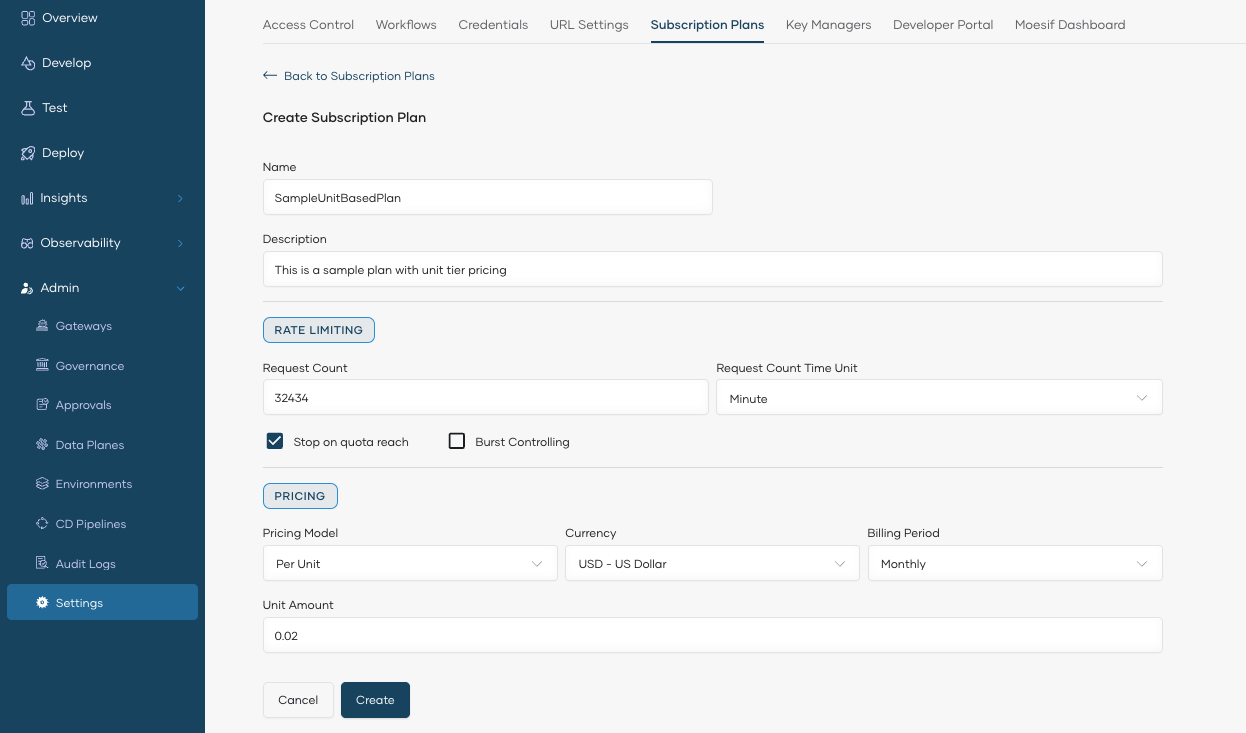Open the Request Count Time Unit dropdown
1246x733 pixels.
coord(938,397)
